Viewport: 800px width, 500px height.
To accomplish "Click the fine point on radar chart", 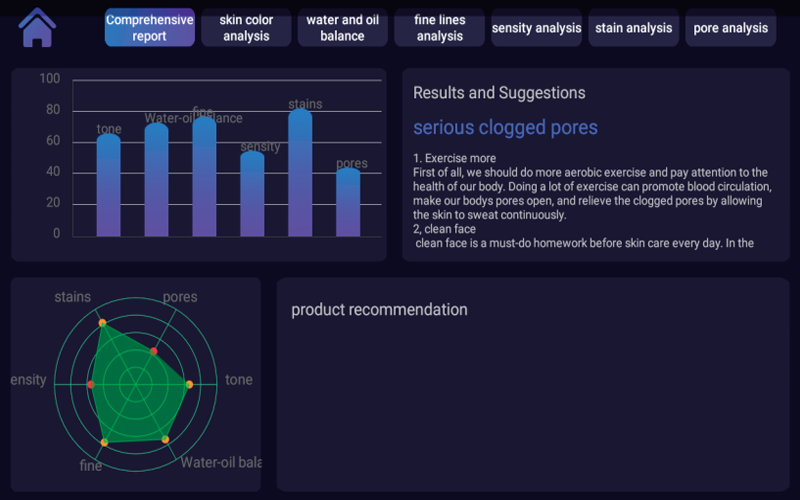I will click(104, 442).
